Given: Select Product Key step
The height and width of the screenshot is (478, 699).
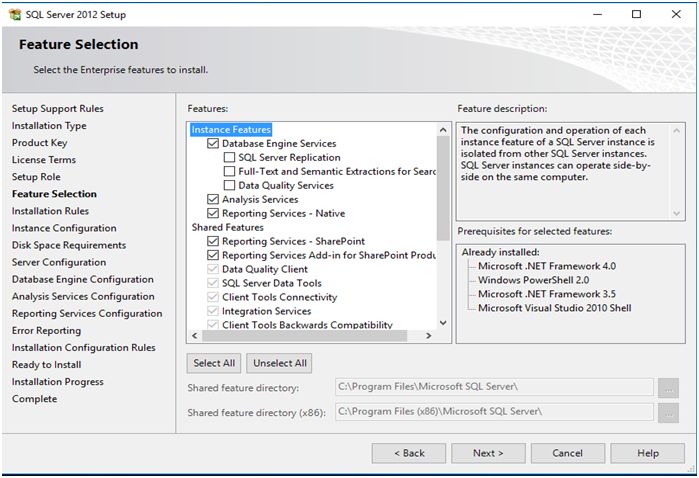Looking at the screenshot, I should pos(39,143).
